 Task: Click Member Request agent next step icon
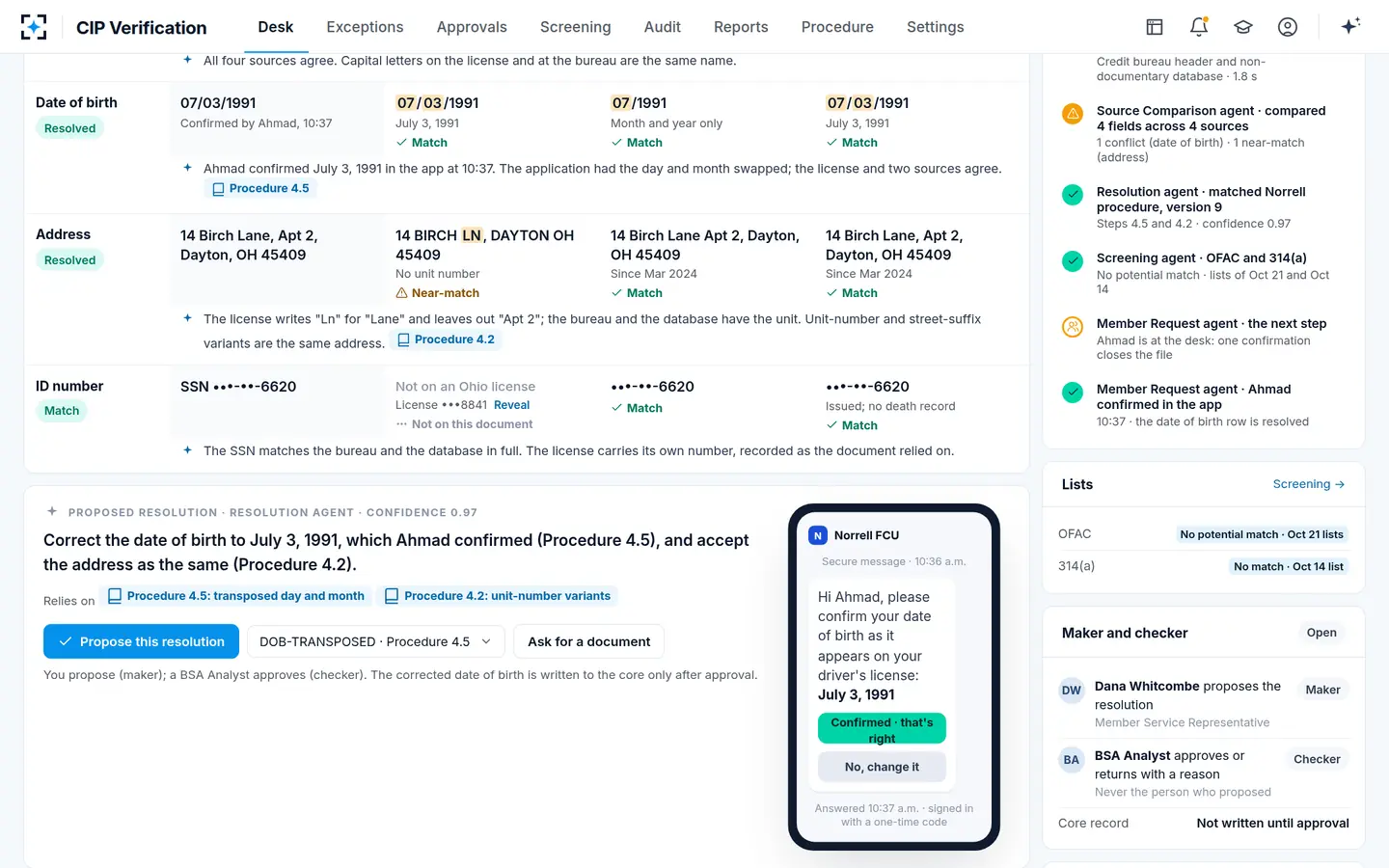pyautogui.click(x=1073, y=326)
